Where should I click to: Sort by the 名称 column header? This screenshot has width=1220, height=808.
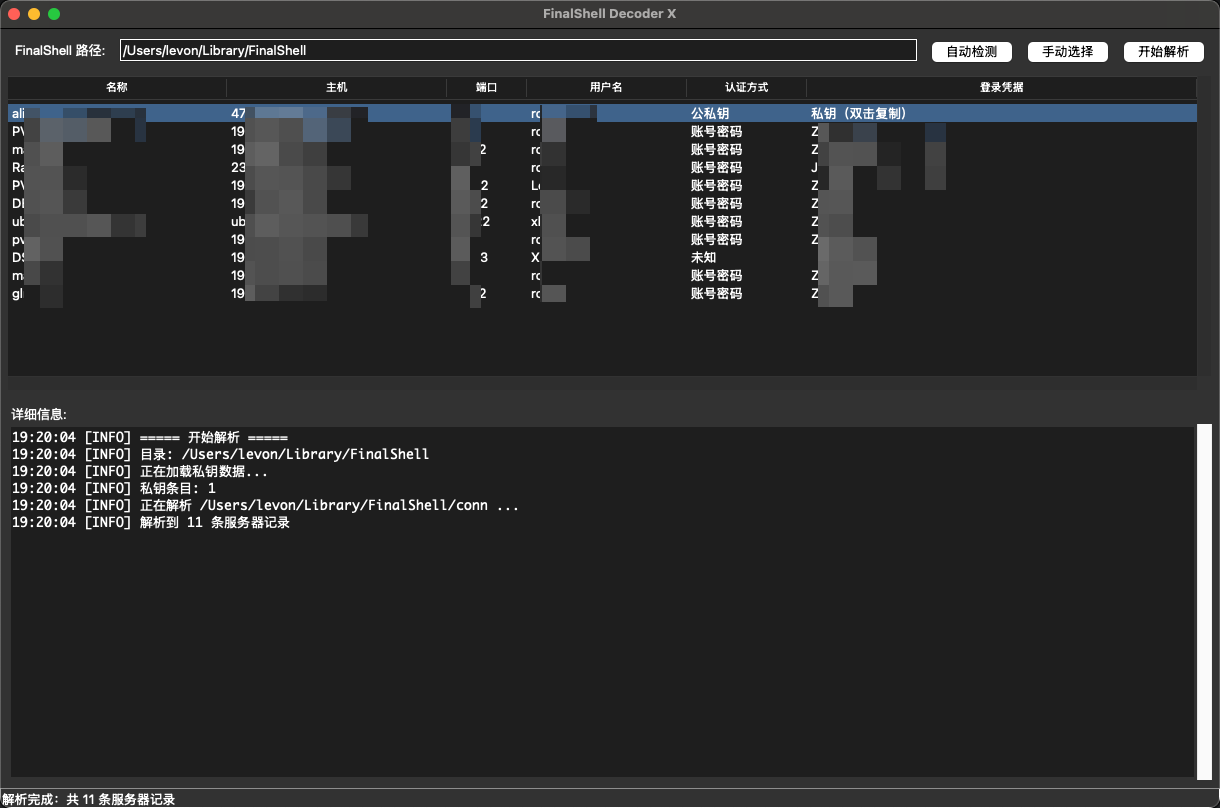[x=117, y=87]
